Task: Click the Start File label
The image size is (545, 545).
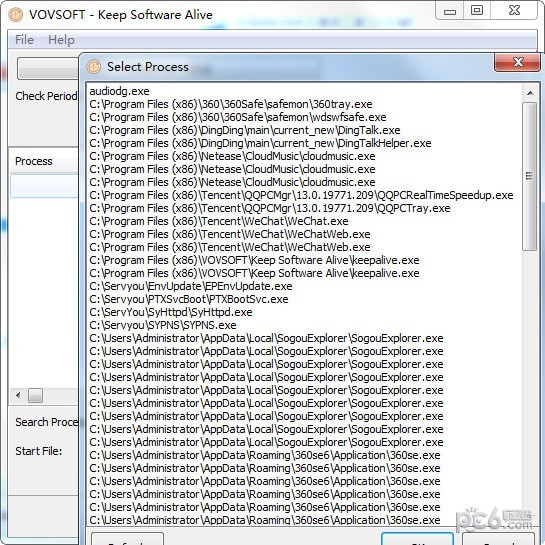Action: tap(39, 451)
